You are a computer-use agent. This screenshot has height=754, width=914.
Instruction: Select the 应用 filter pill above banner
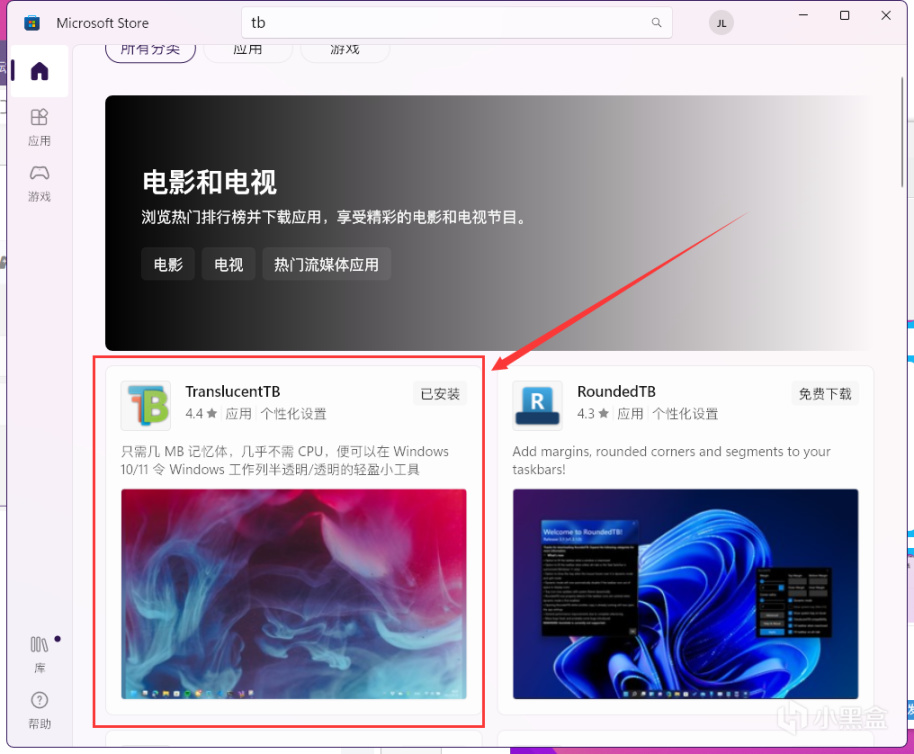pyautogui.click(x=248, y=50)
